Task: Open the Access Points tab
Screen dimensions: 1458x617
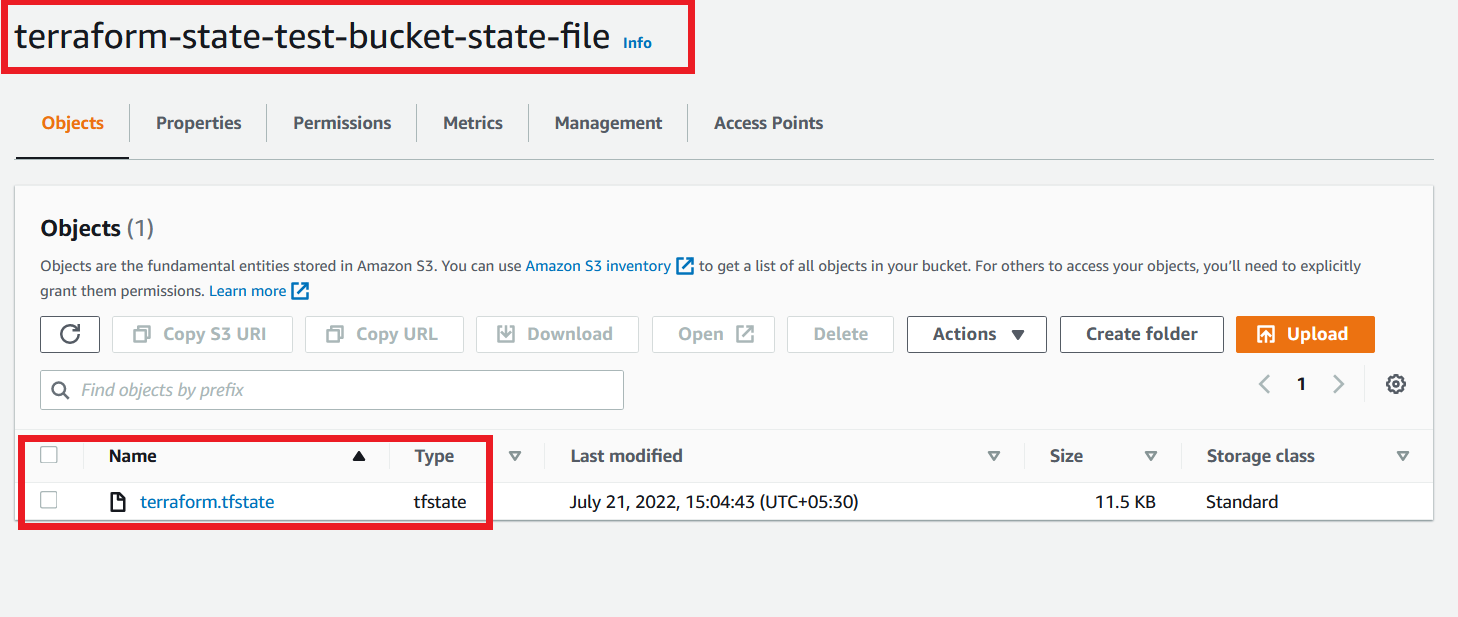Action: (768, 123)
